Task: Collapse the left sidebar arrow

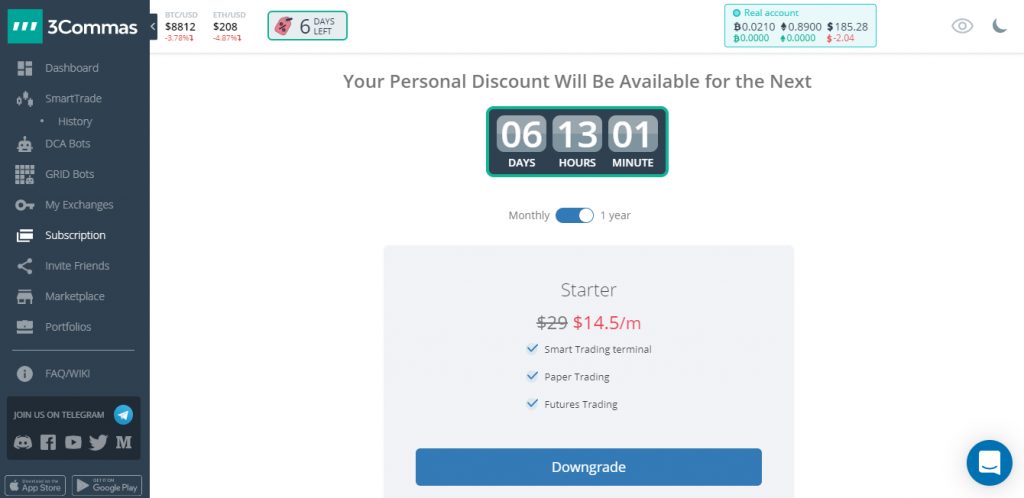Action: click(x=153, y=27)
